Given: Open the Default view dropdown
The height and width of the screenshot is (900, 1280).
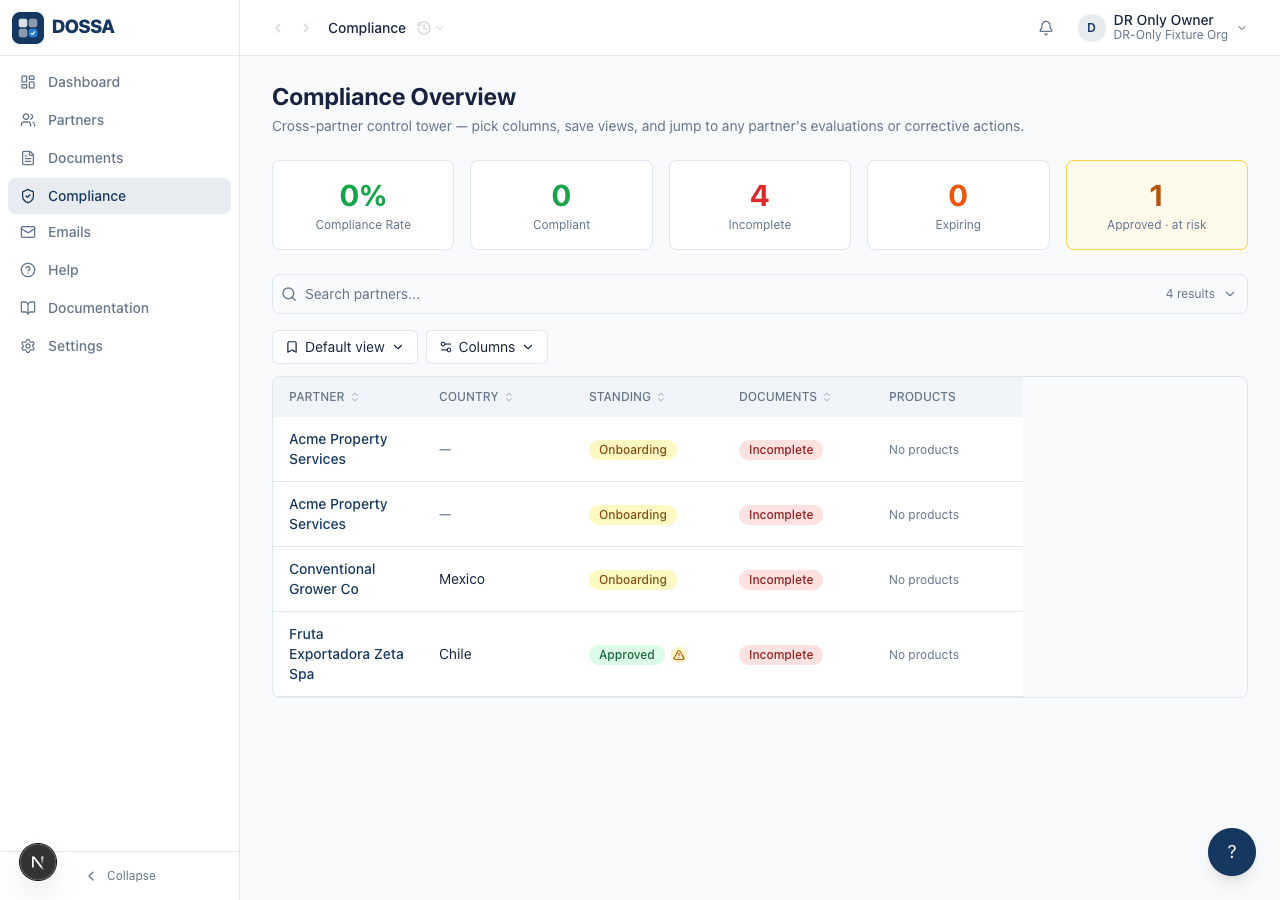Looking at the screenshot, I should tap(345, 347).
